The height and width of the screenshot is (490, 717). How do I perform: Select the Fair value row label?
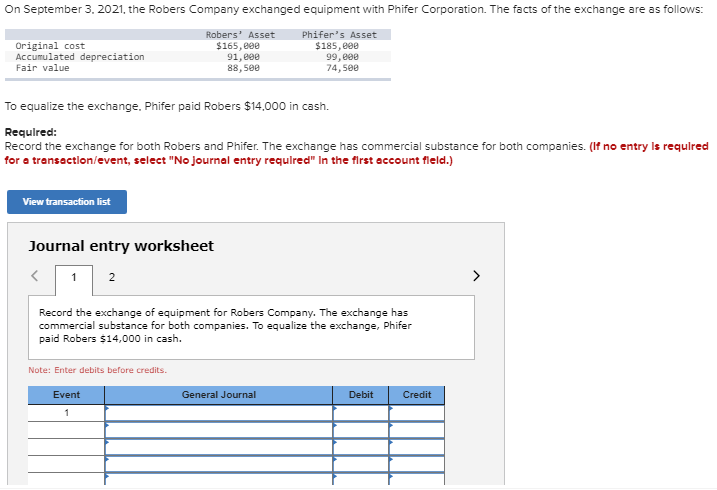coord(43,68)
